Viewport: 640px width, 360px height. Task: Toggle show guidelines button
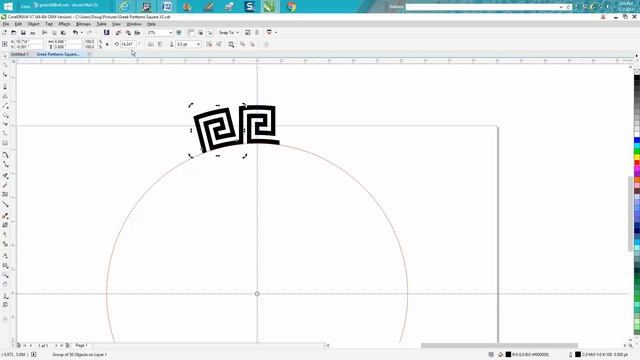click(x=210, y=33)
